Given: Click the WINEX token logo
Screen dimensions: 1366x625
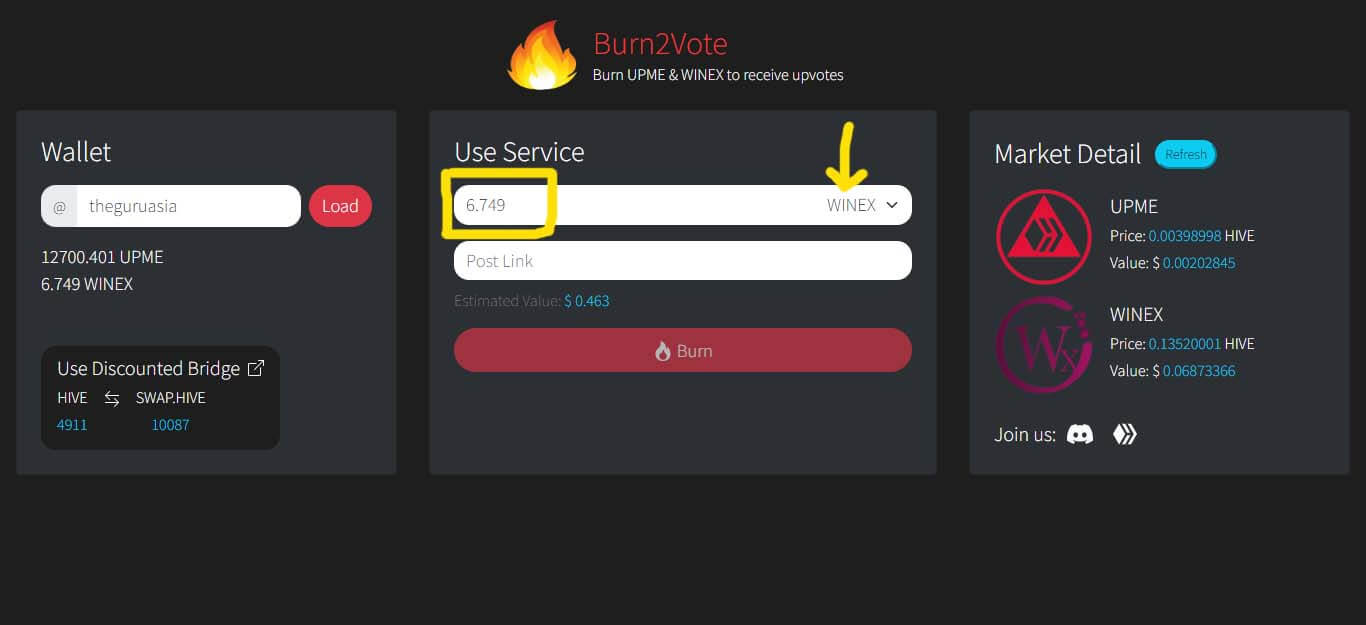Looking at the screenshot, I should click(1044, 345).
